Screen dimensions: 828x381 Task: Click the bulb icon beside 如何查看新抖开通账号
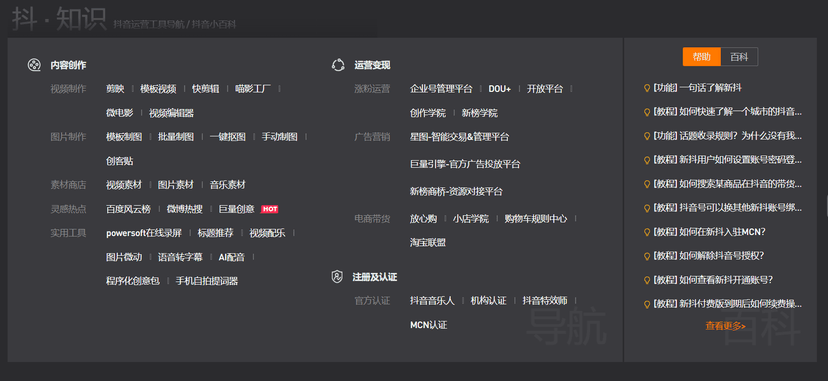pyautogui.click(x=646, y=280)
